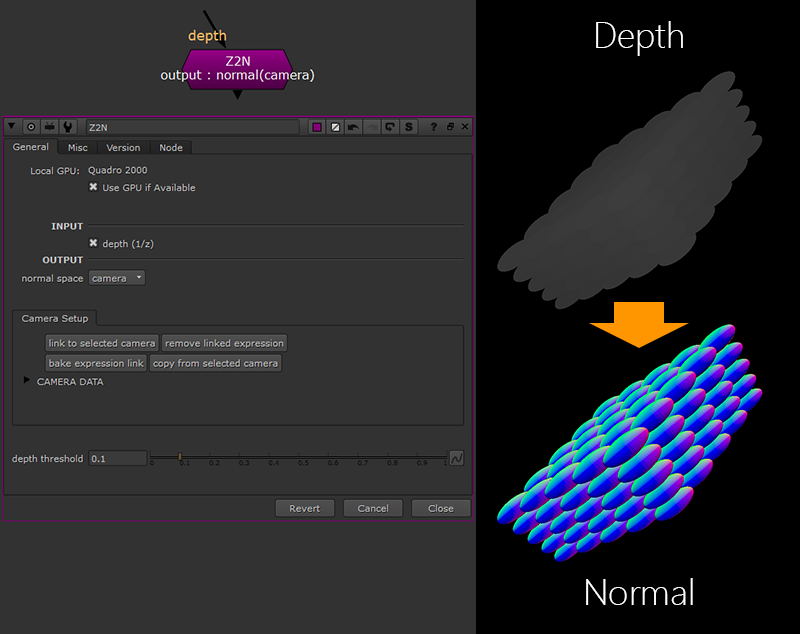Click the depth threshold slider track

tap(300, 457)
